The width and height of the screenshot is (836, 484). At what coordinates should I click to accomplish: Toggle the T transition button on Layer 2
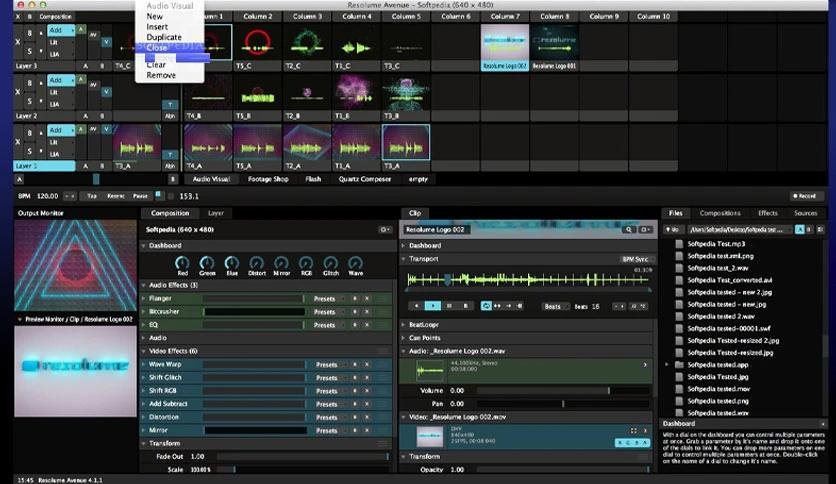tap(170, 104)
